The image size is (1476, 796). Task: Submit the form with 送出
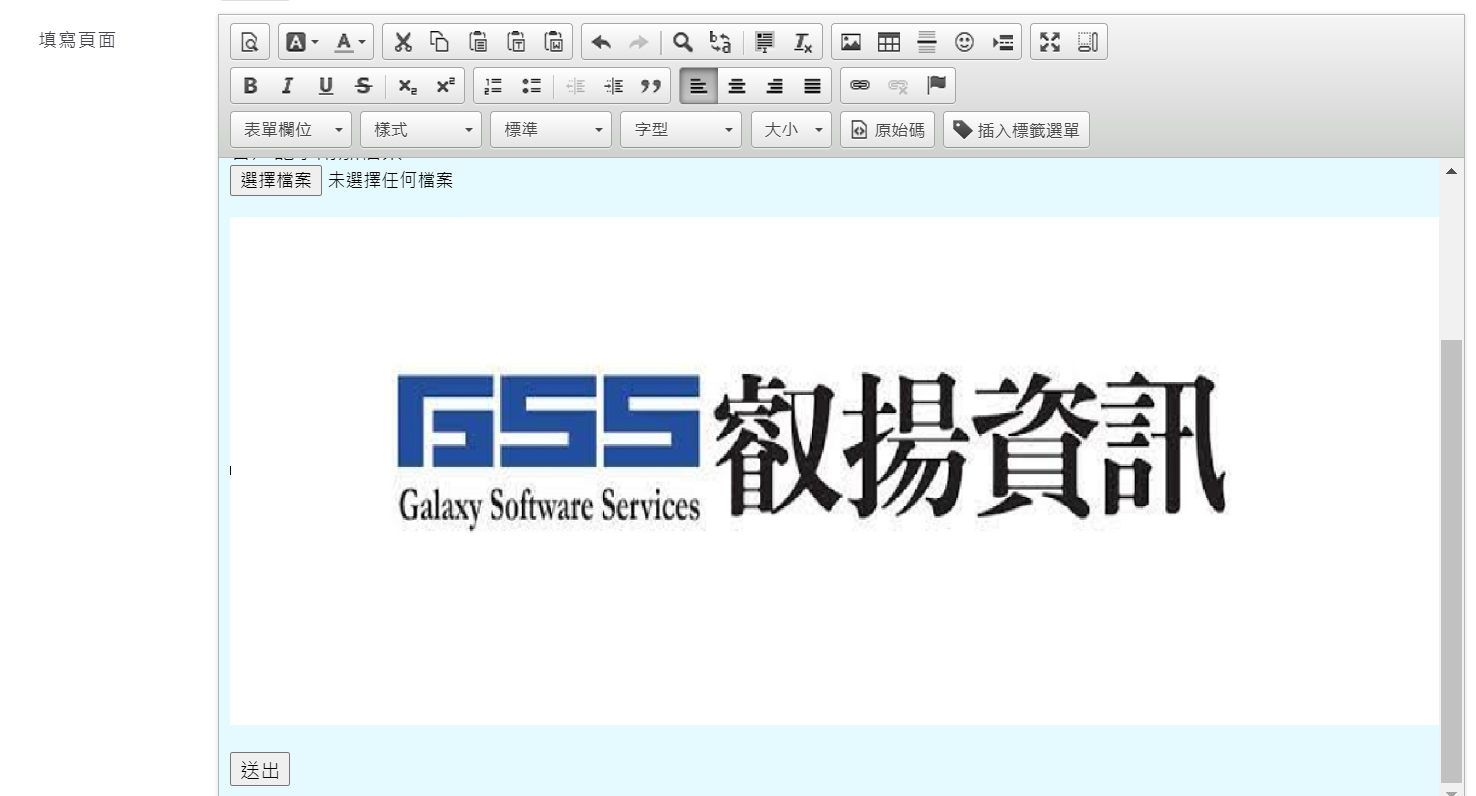[x=260, y=770]
